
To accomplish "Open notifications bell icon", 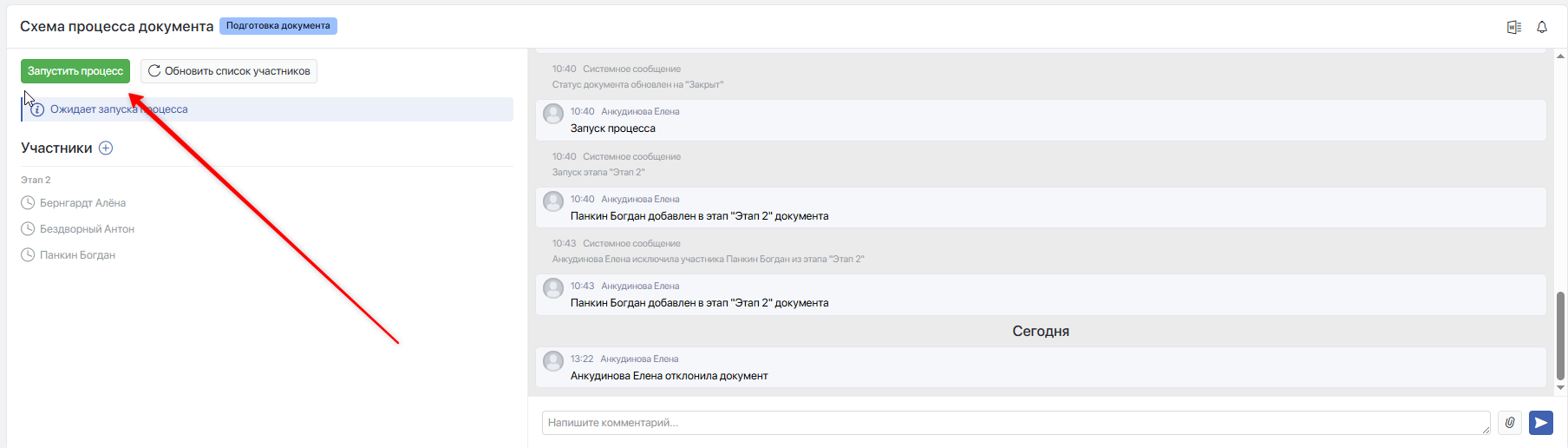I will click(1542, 27).
